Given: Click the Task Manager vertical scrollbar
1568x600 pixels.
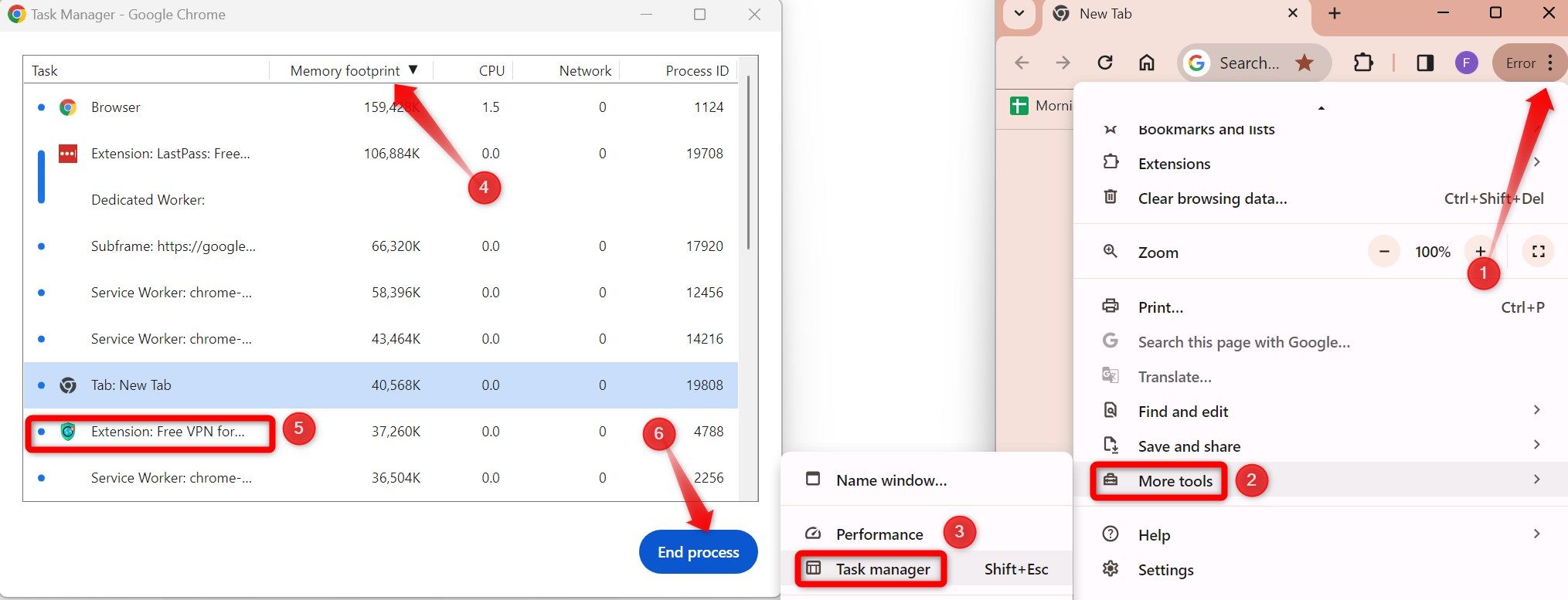Looking at the screenshot, I should tap(748, 162).
